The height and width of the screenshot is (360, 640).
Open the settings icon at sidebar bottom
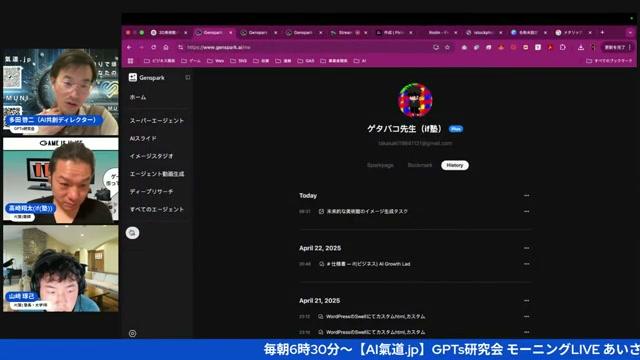[x=132, y=333]
